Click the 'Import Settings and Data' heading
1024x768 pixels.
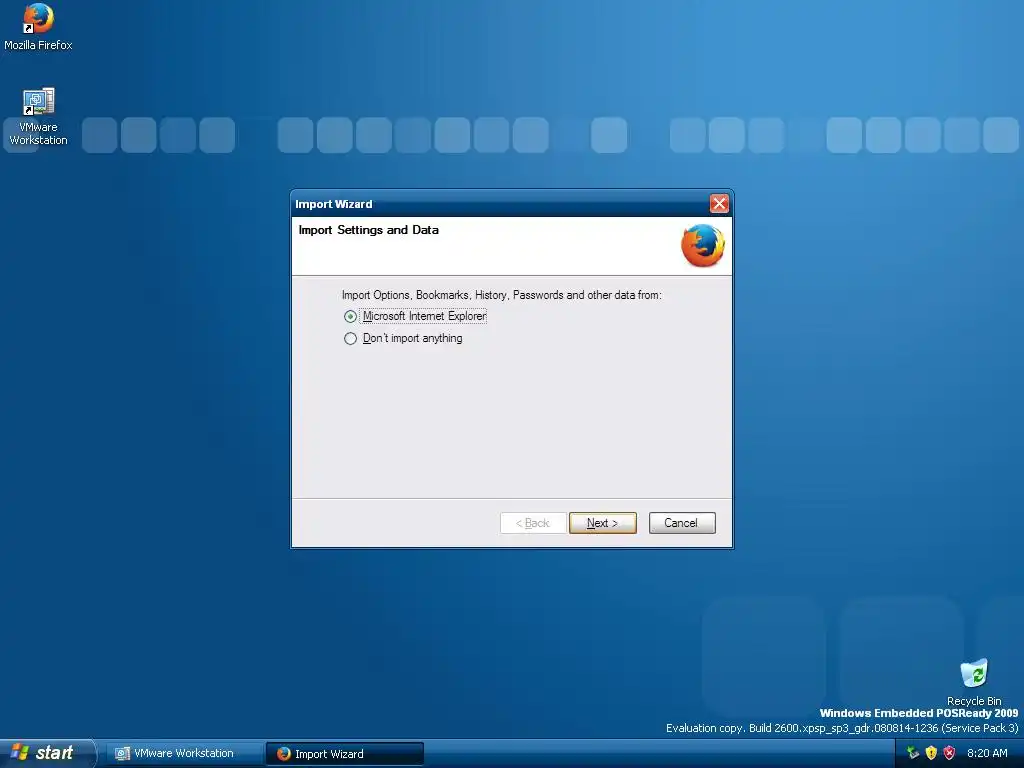368,230
